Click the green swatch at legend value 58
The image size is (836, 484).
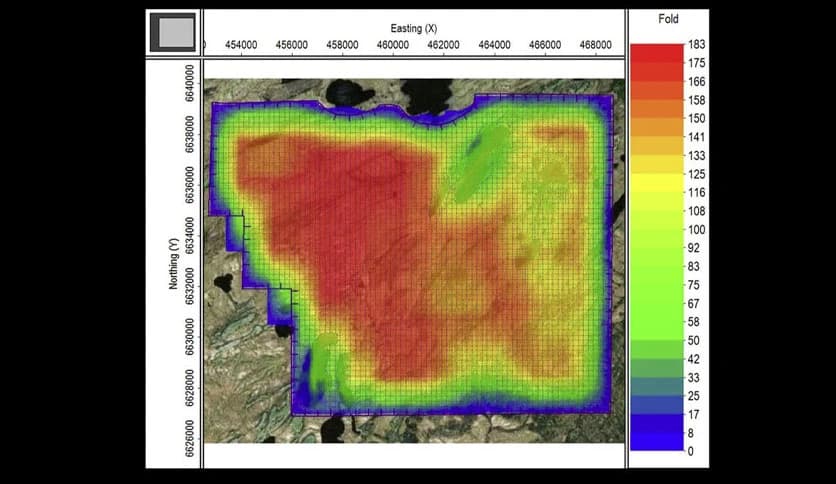tap(655, 322)
